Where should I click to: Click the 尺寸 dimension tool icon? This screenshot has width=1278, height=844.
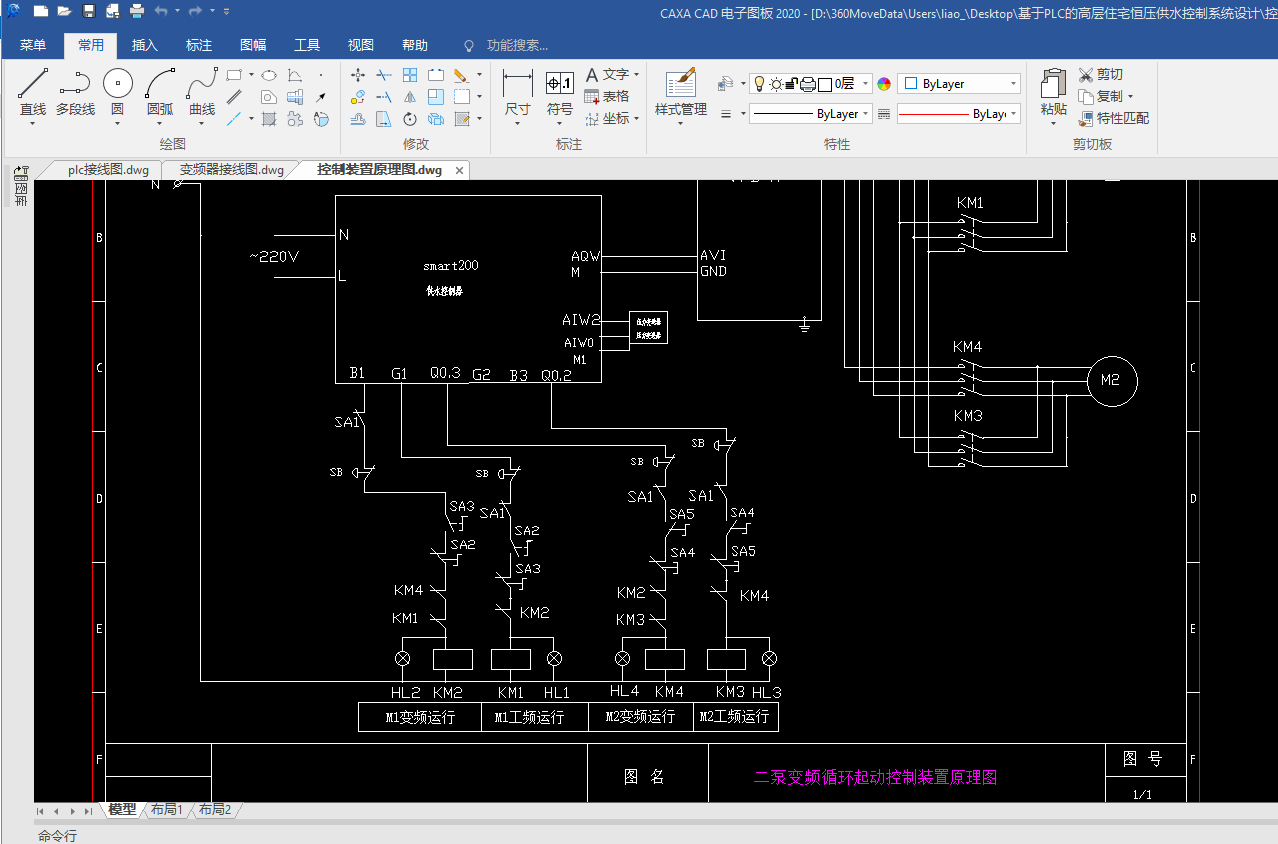pyautogui.click(x=517, y=84)
